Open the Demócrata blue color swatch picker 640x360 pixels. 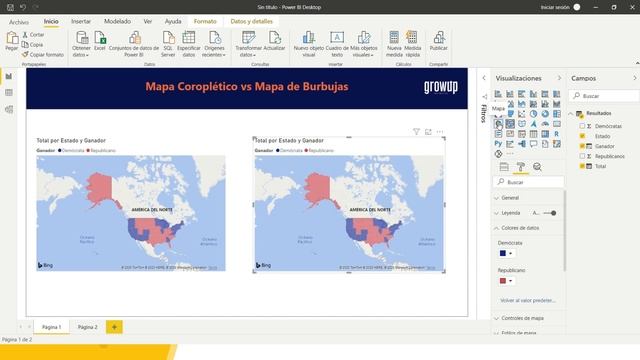pyautogui.click(x=506, y=253)
